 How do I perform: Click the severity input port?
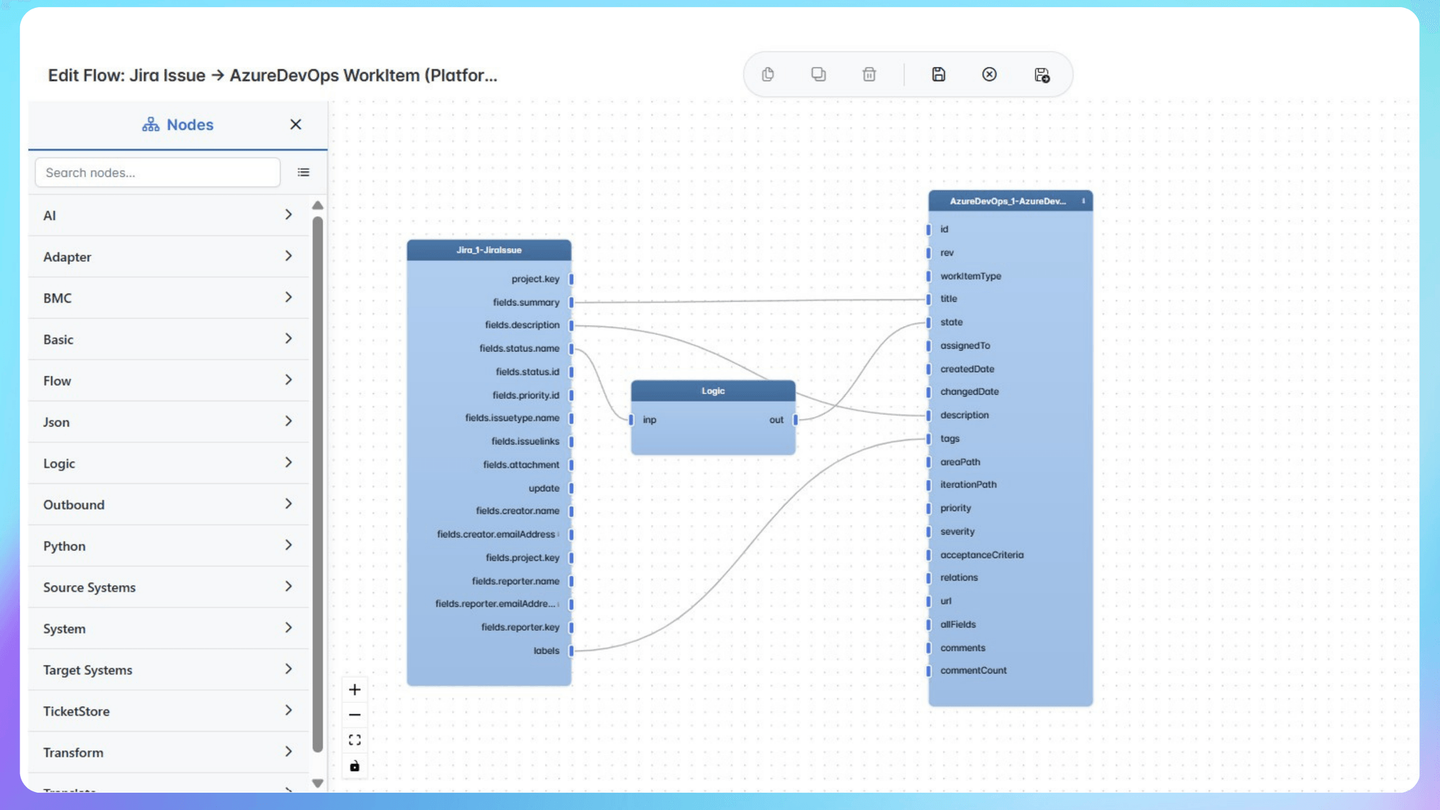pyautogui.click(x=929, y=532)
